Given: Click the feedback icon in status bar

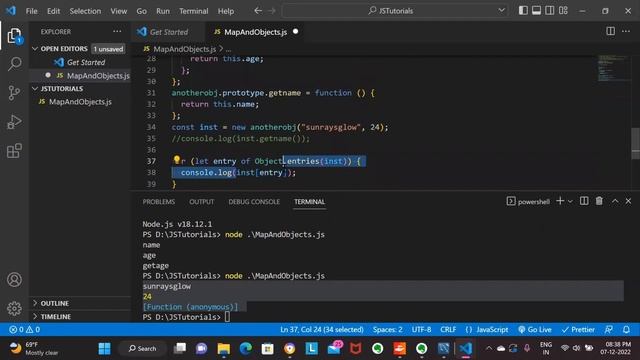Looking at the screenshot, I should click(x=609, y=329).
